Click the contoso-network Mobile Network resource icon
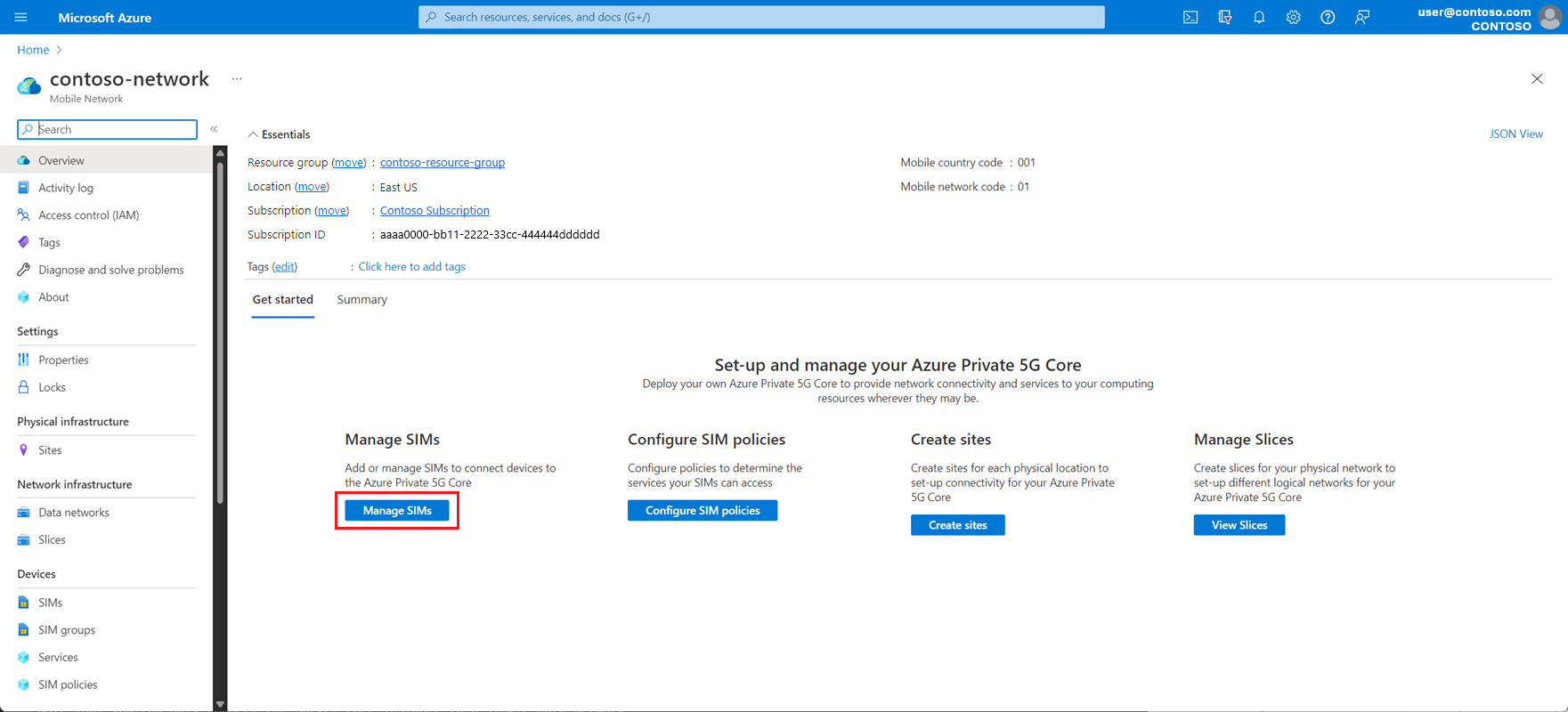 point(29,85)
